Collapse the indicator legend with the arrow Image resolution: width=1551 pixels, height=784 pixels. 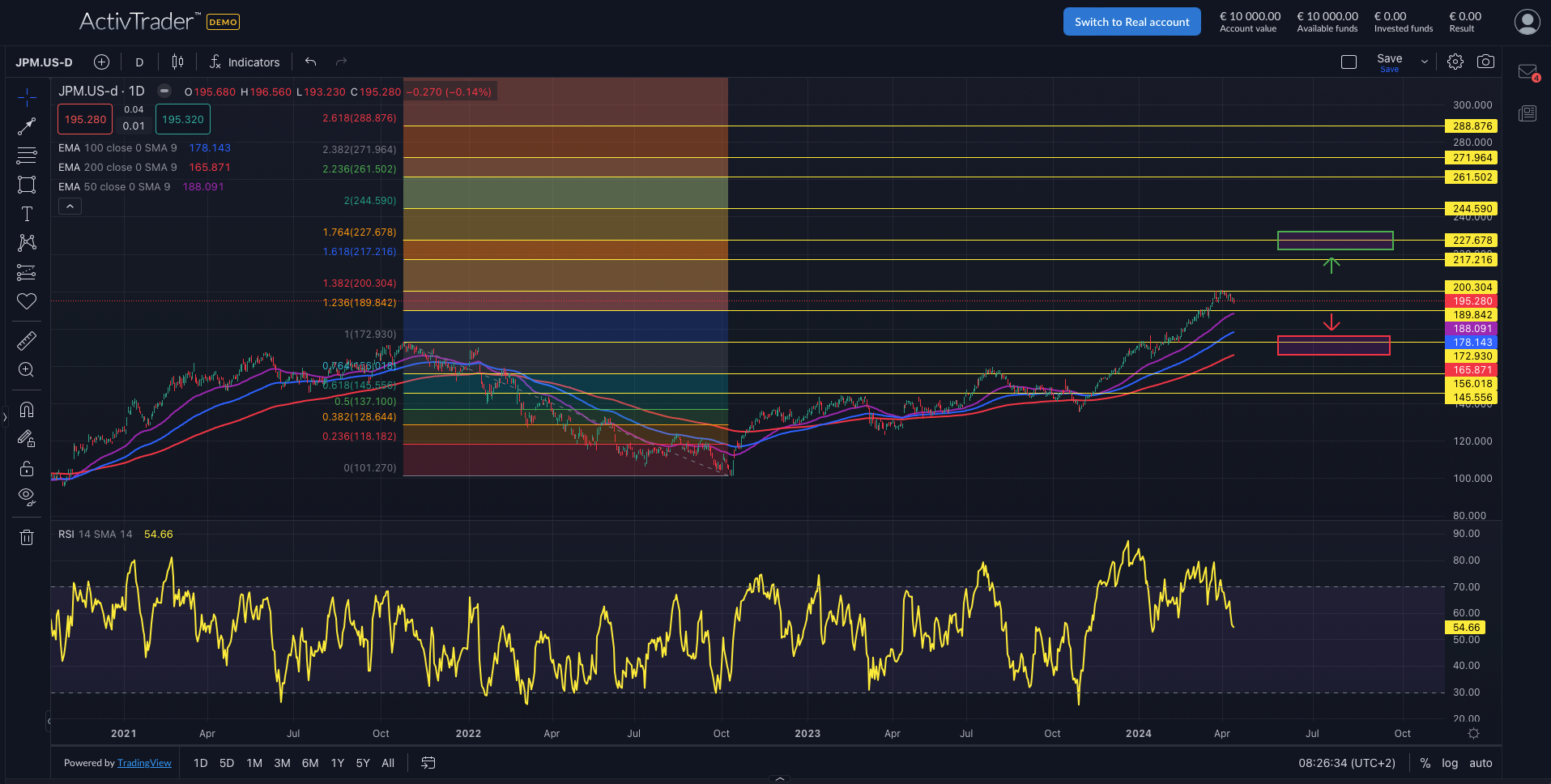click(70, 206)
